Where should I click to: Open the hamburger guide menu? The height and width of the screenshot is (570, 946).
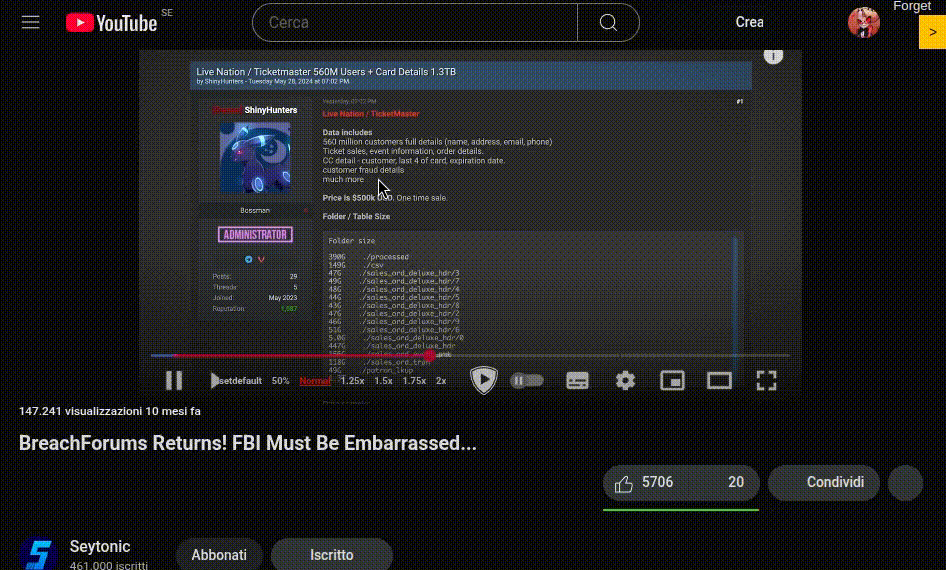[30, 22]
